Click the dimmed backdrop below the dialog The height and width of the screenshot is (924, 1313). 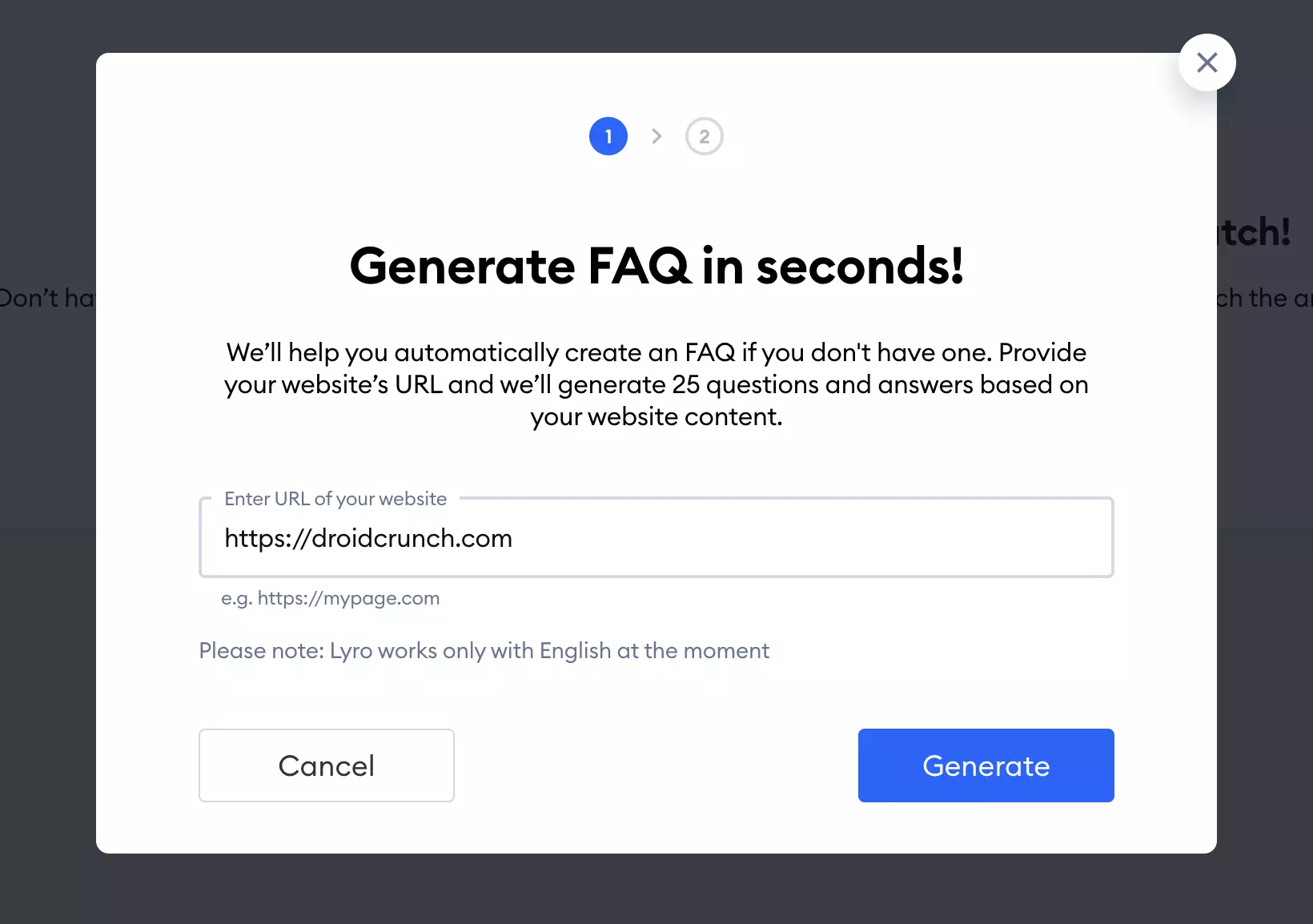click(656, 889)
